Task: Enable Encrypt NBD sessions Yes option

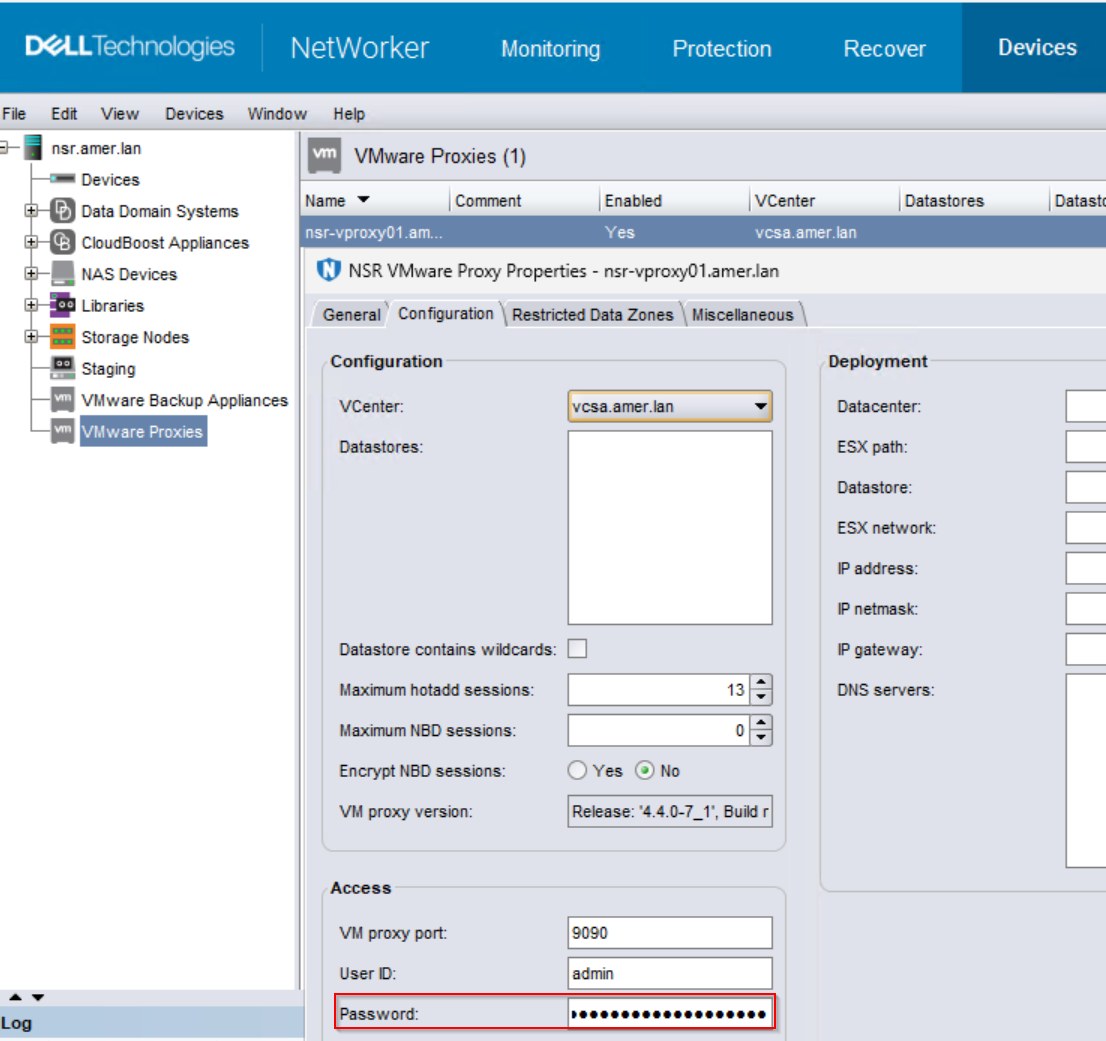Action: 578,770
